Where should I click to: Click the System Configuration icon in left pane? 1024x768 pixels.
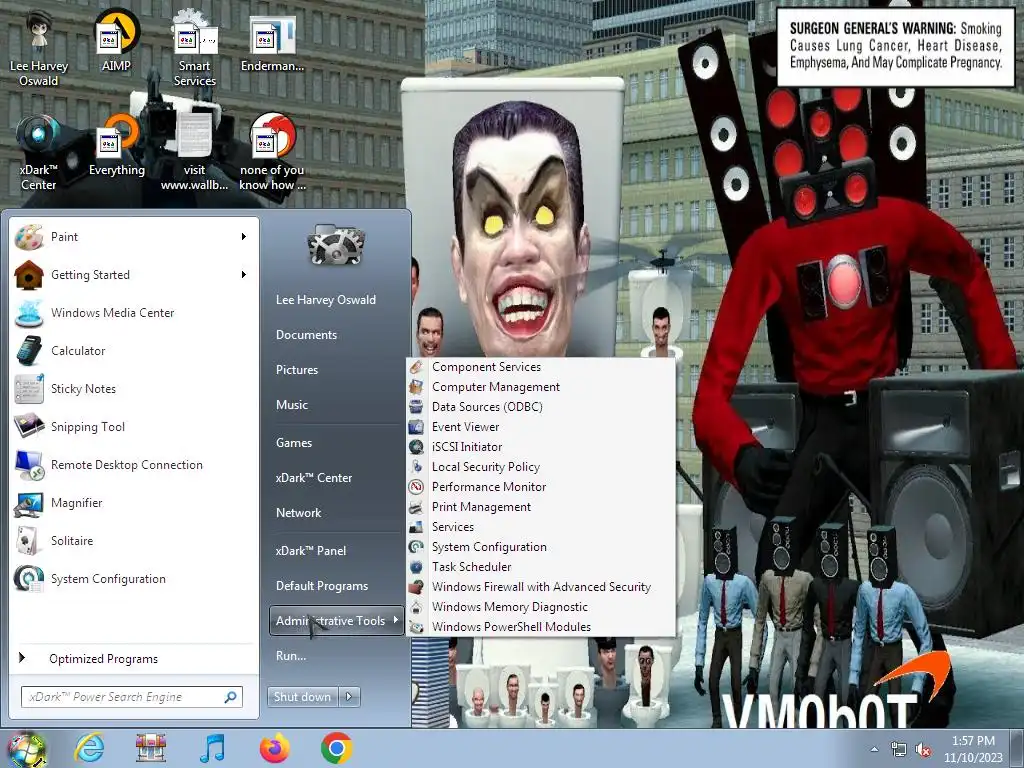(x=29, y=579)
